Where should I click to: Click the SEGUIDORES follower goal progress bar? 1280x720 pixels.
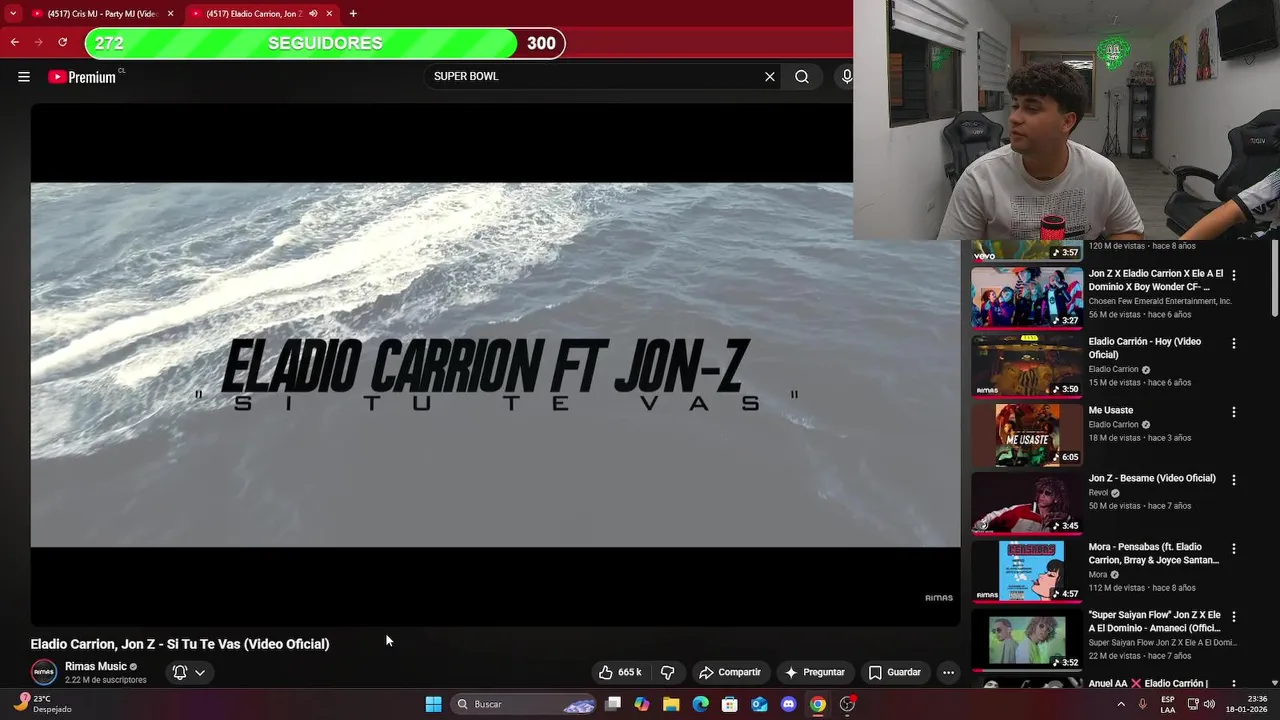[x=325, y=43]
